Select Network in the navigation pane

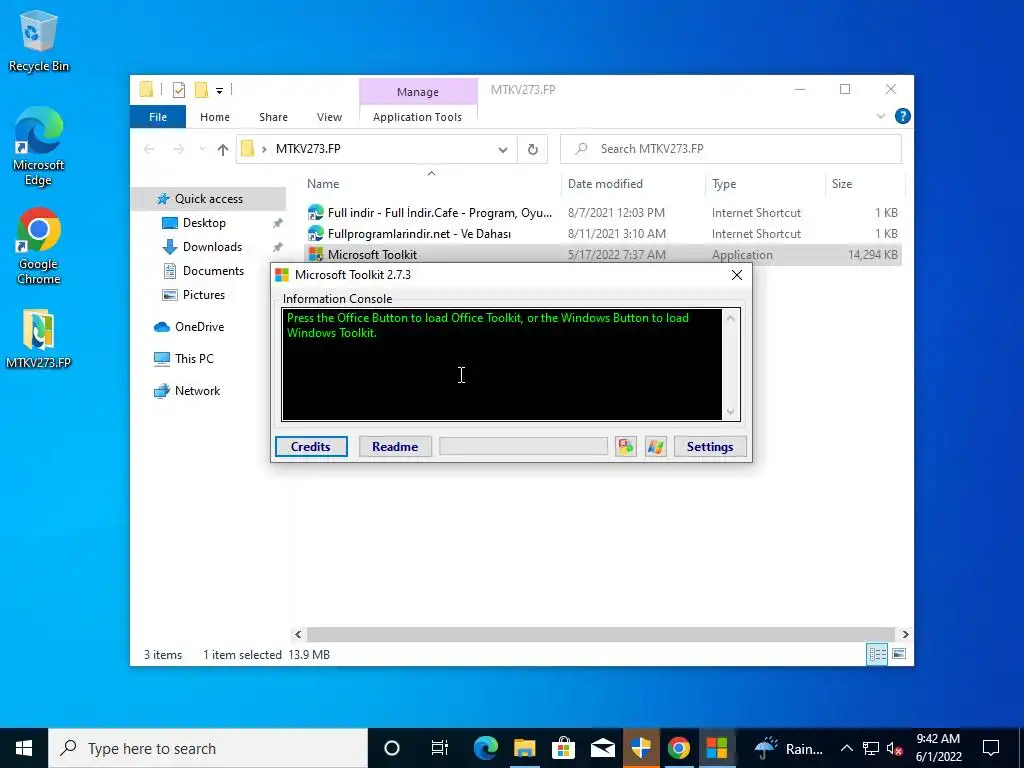[x=197, y=391]
